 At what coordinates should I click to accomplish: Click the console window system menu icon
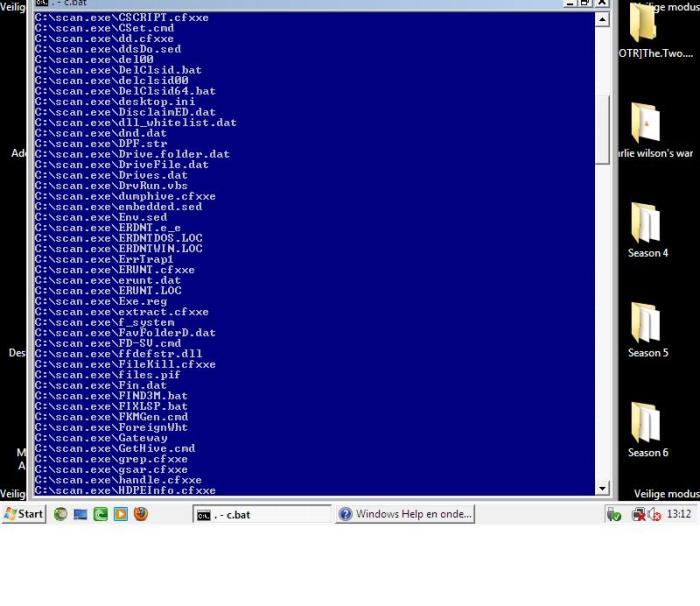pyautogui.click(x=42, y=3)
